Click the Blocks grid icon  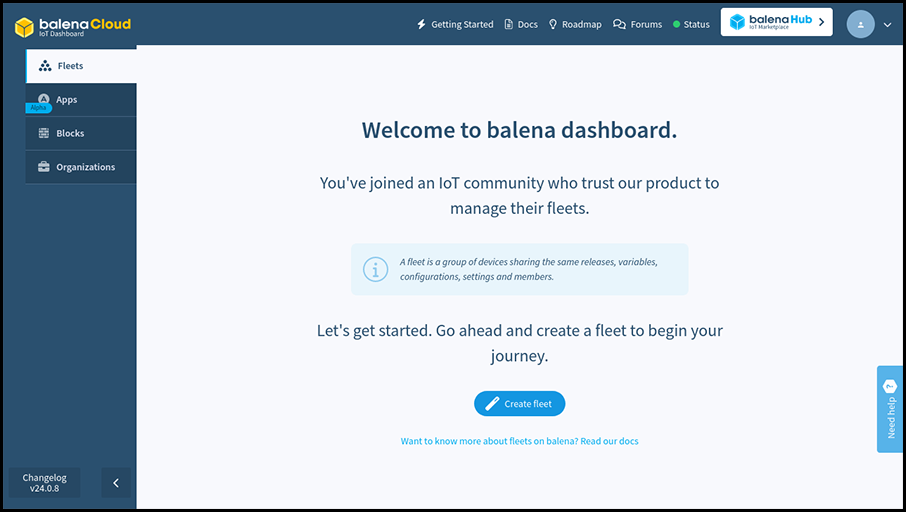click(43, 133)
